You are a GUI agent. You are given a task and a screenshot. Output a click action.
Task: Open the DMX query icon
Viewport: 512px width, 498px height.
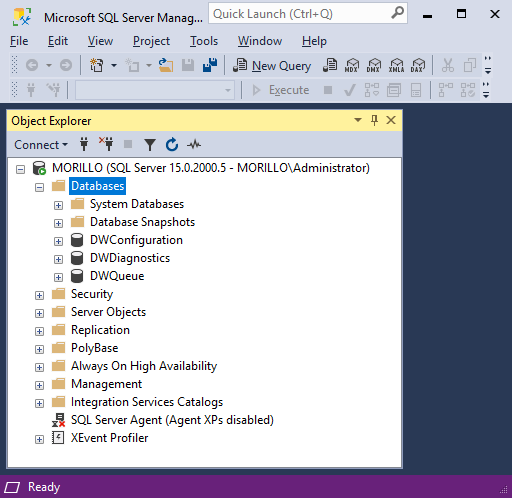(x=374, y=65)
